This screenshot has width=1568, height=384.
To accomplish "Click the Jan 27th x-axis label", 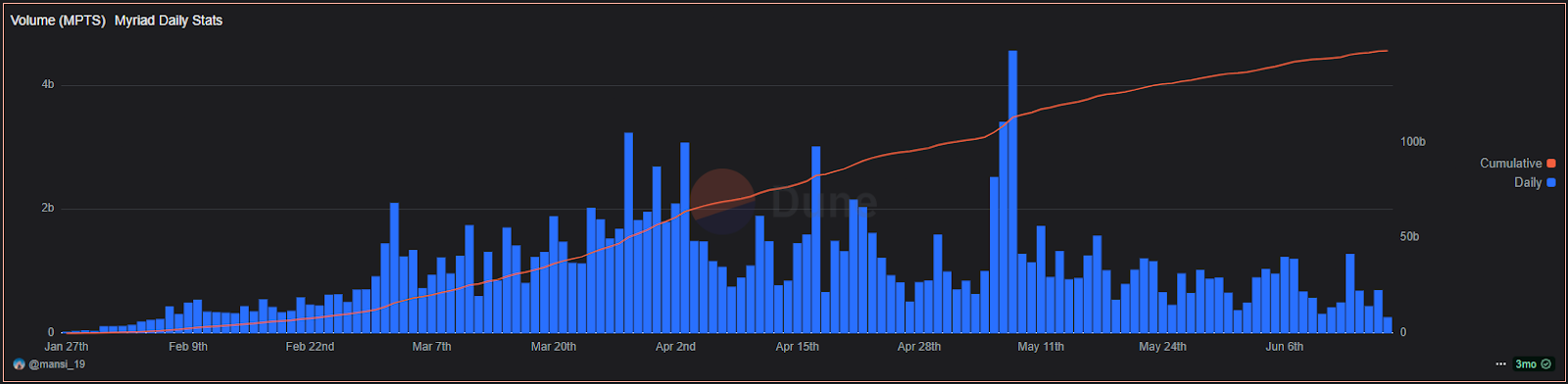I will point(67,347).
